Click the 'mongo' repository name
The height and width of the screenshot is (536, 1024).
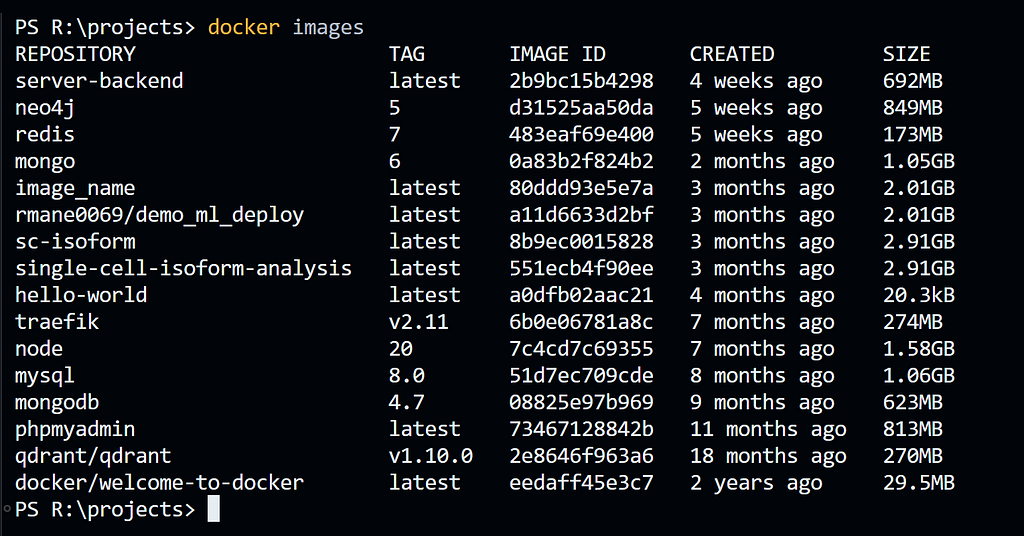click(45, 162)
